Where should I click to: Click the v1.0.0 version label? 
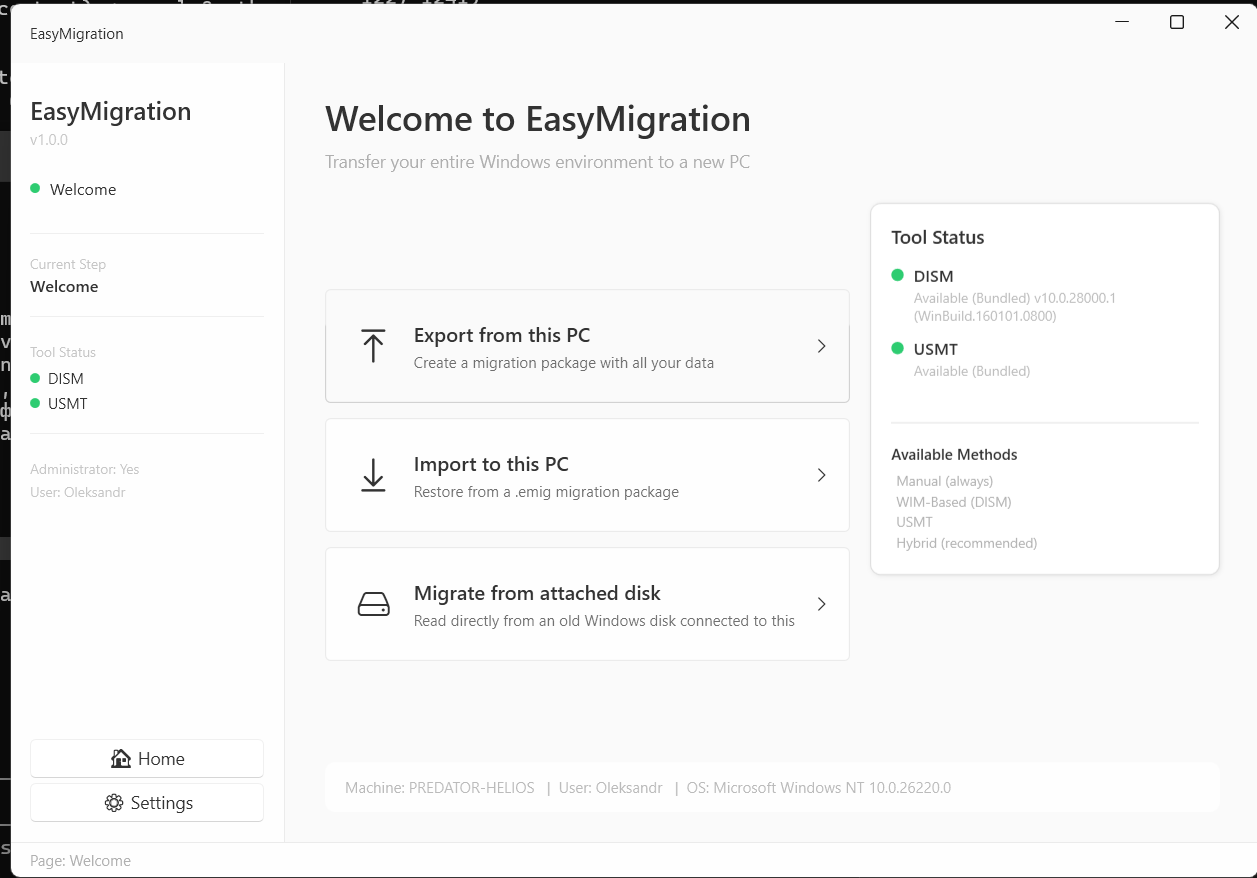(x=49, y=139)
